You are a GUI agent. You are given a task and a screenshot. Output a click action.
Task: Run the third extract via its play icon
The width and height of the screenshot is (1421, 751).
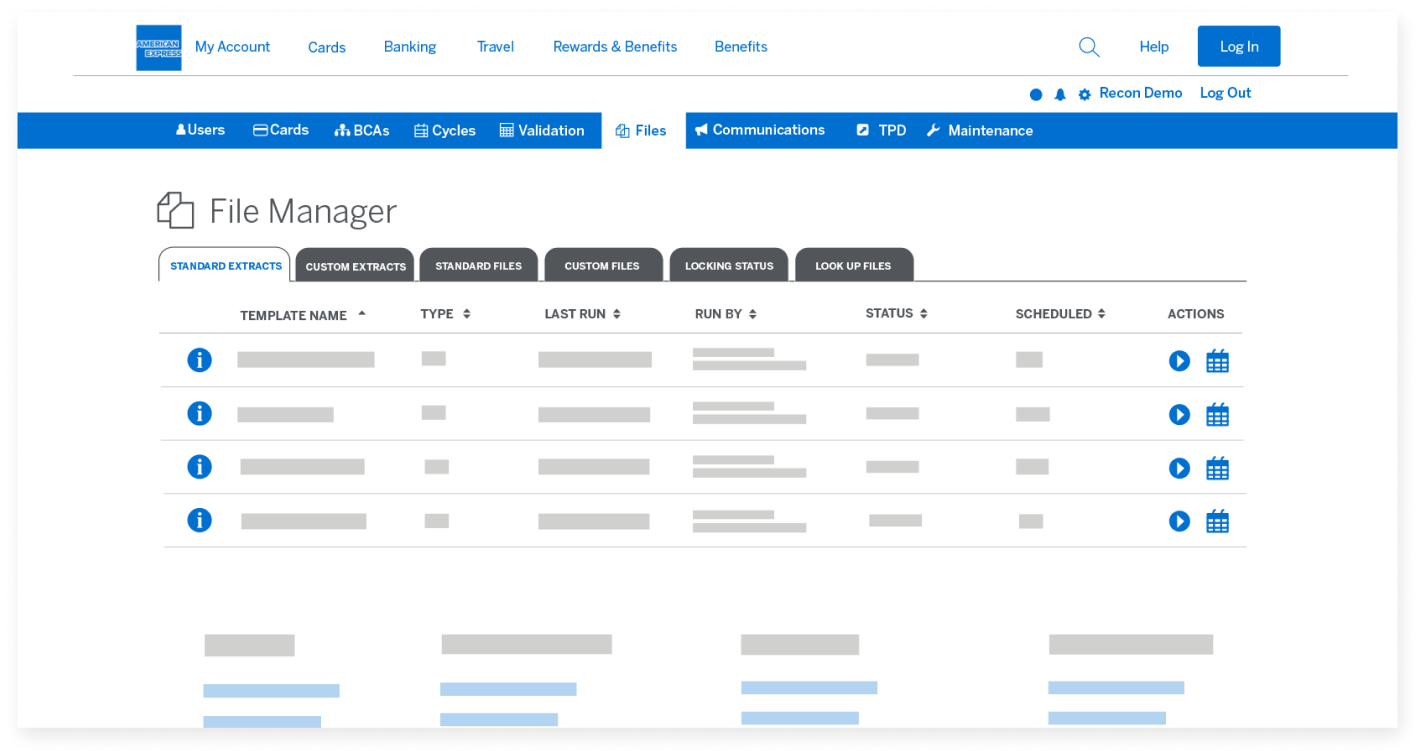tap(1179, 467)
